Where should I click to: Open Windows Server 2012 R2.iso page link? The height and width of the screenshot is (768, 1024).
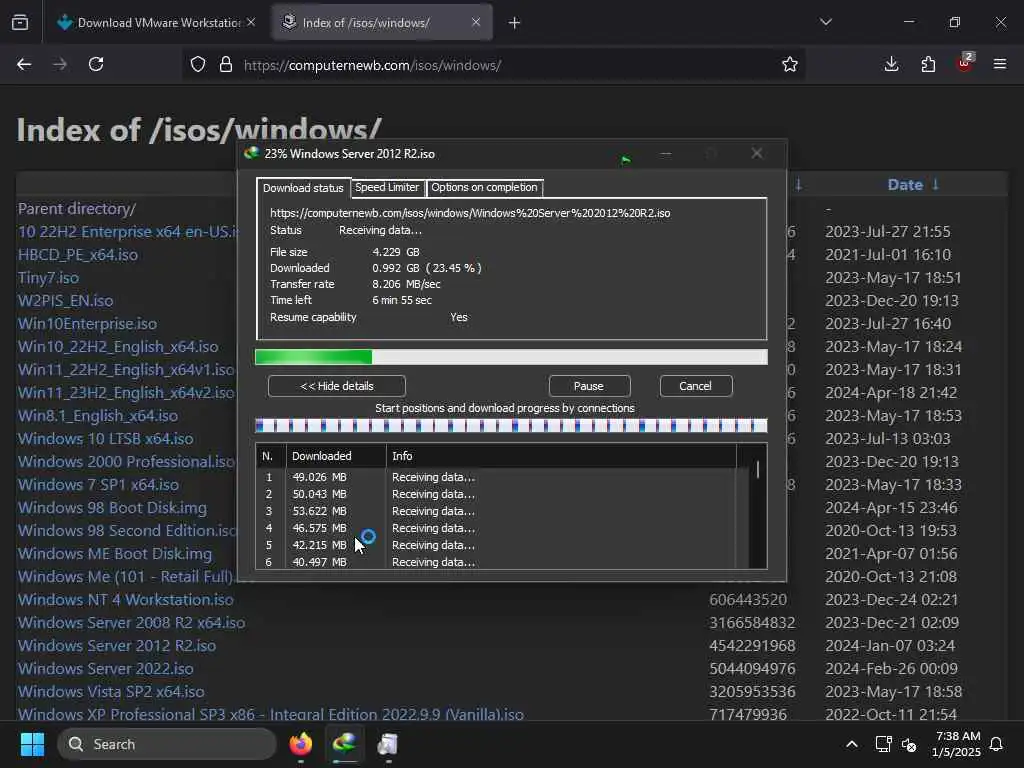pyautogui.click(x=117, y=646)
